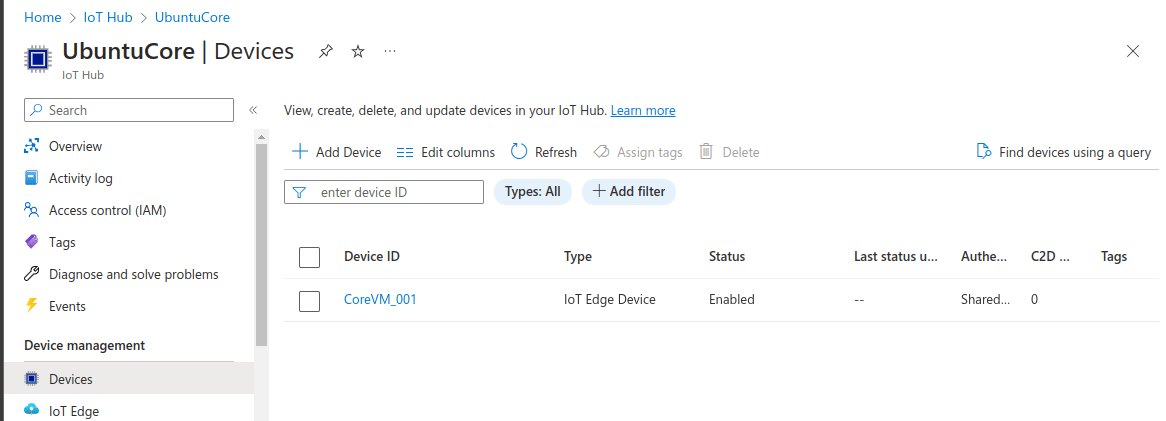This screenshot has height=421, width=1166.
Task: Focus the enter device ID filter field
Action: pos(384,192)
